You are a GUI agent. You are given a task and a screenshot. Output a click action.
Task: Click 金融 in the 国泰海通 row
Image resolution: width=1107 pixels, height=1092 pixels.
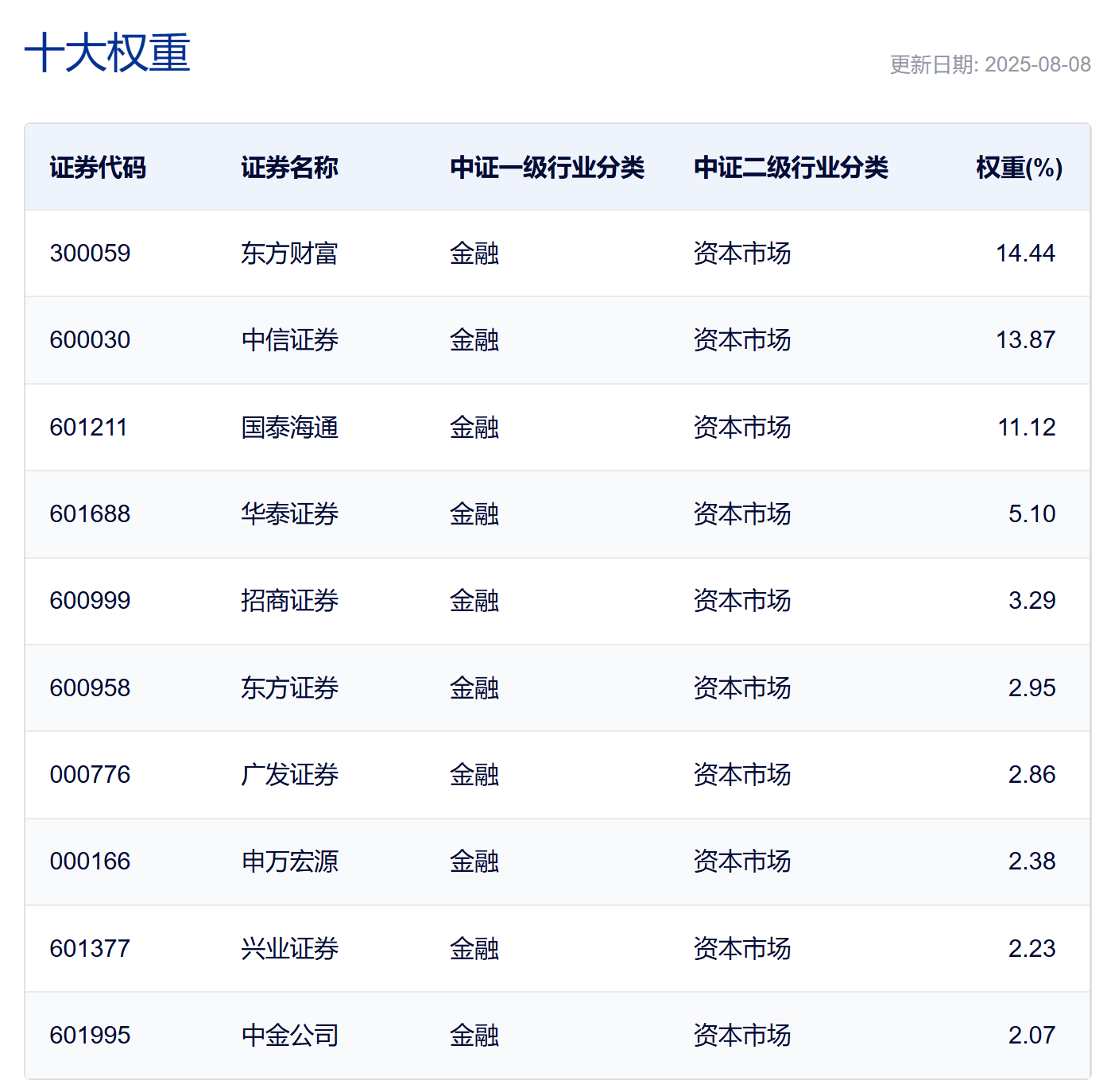point(474,428)
